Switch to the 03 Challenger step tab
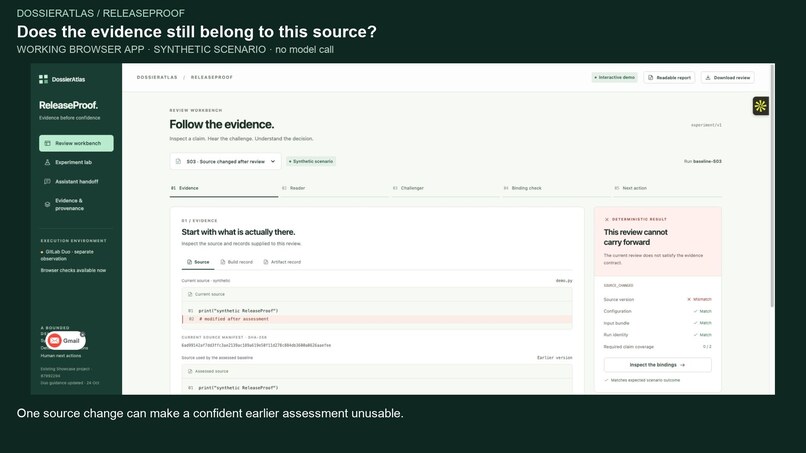This screenshot has height=453, width=806. coord(445,189)
